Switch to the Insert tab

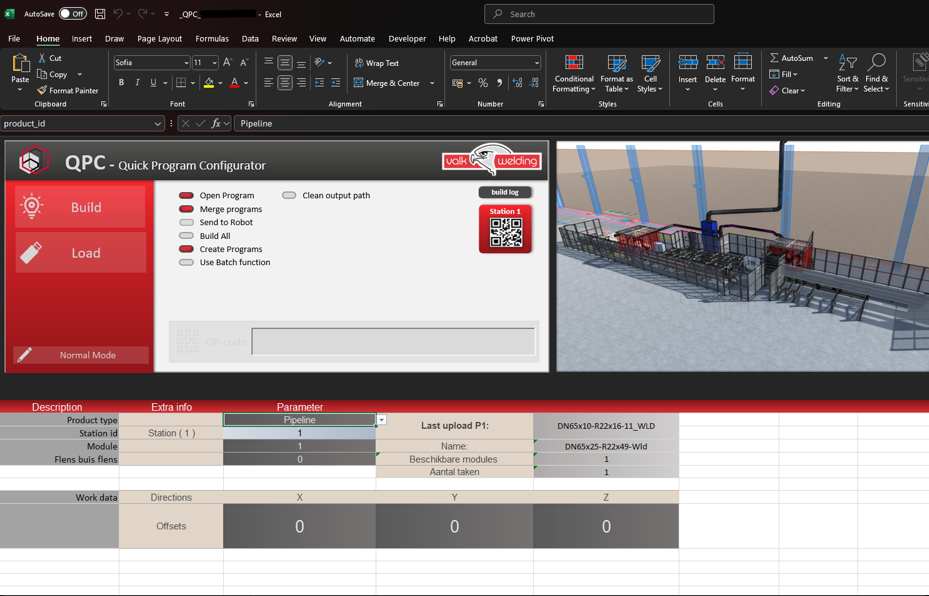click(x=82, y=39)
